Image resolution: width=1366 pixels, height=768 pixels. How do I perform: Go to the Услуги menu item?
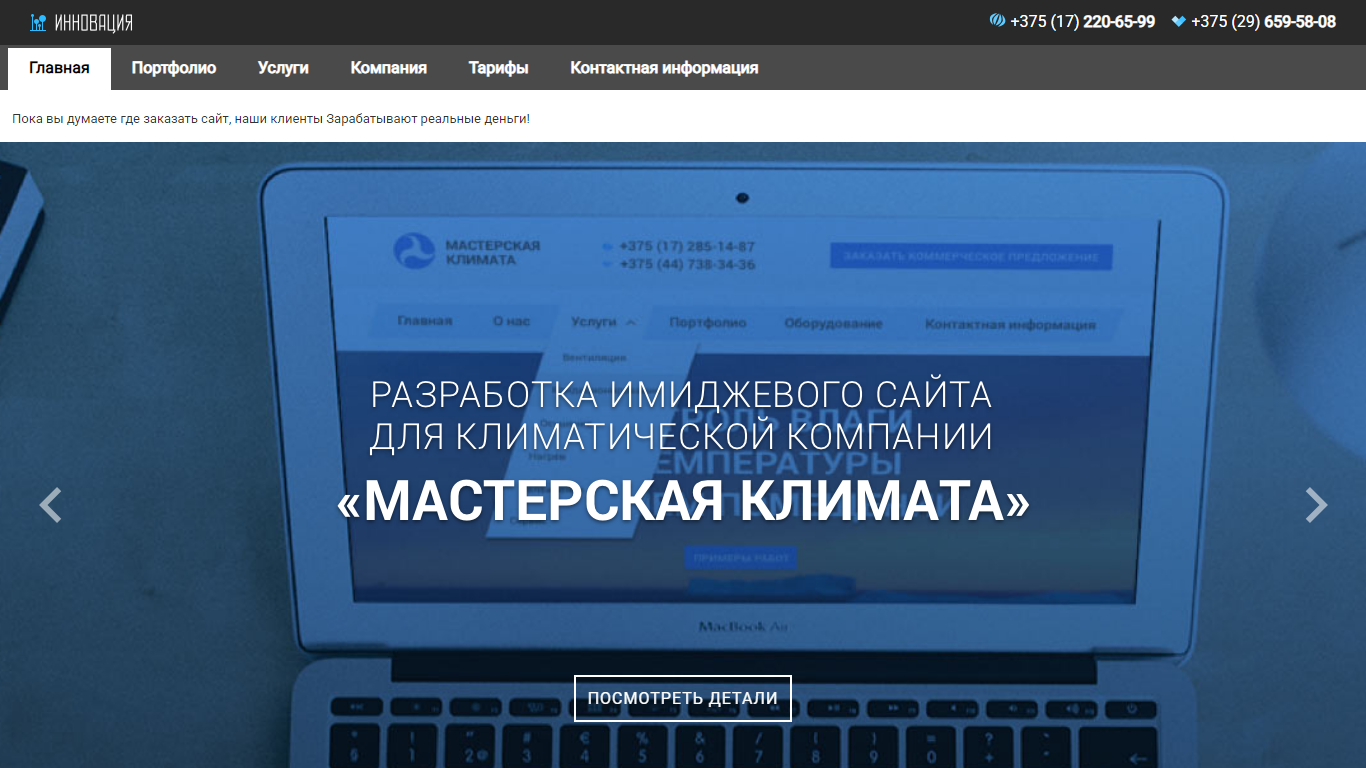pos(283,68)
